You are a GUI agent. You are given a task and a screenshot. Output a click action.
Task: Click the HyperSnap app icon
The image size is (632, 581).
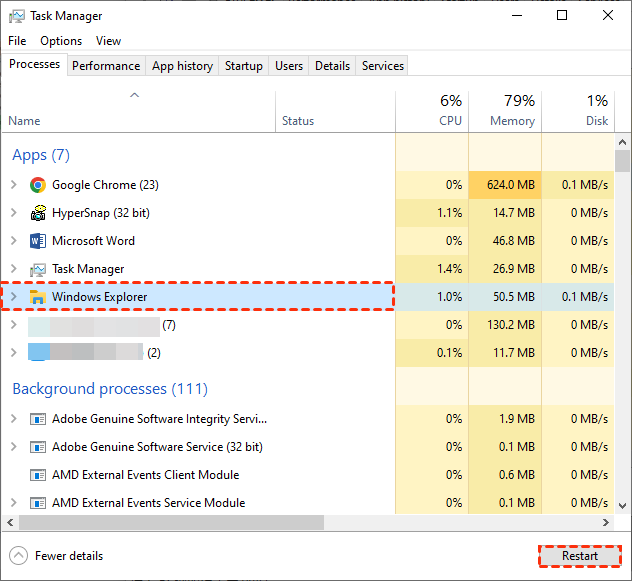[38, 213]
